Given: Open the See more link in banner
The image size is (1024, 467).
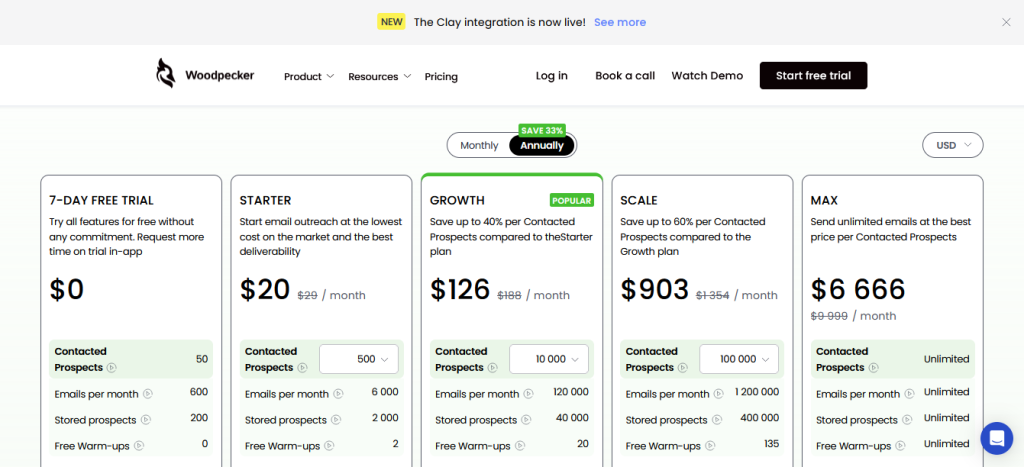Looking at the screenshot, I should pyautogui.click(x=620, y=22).
